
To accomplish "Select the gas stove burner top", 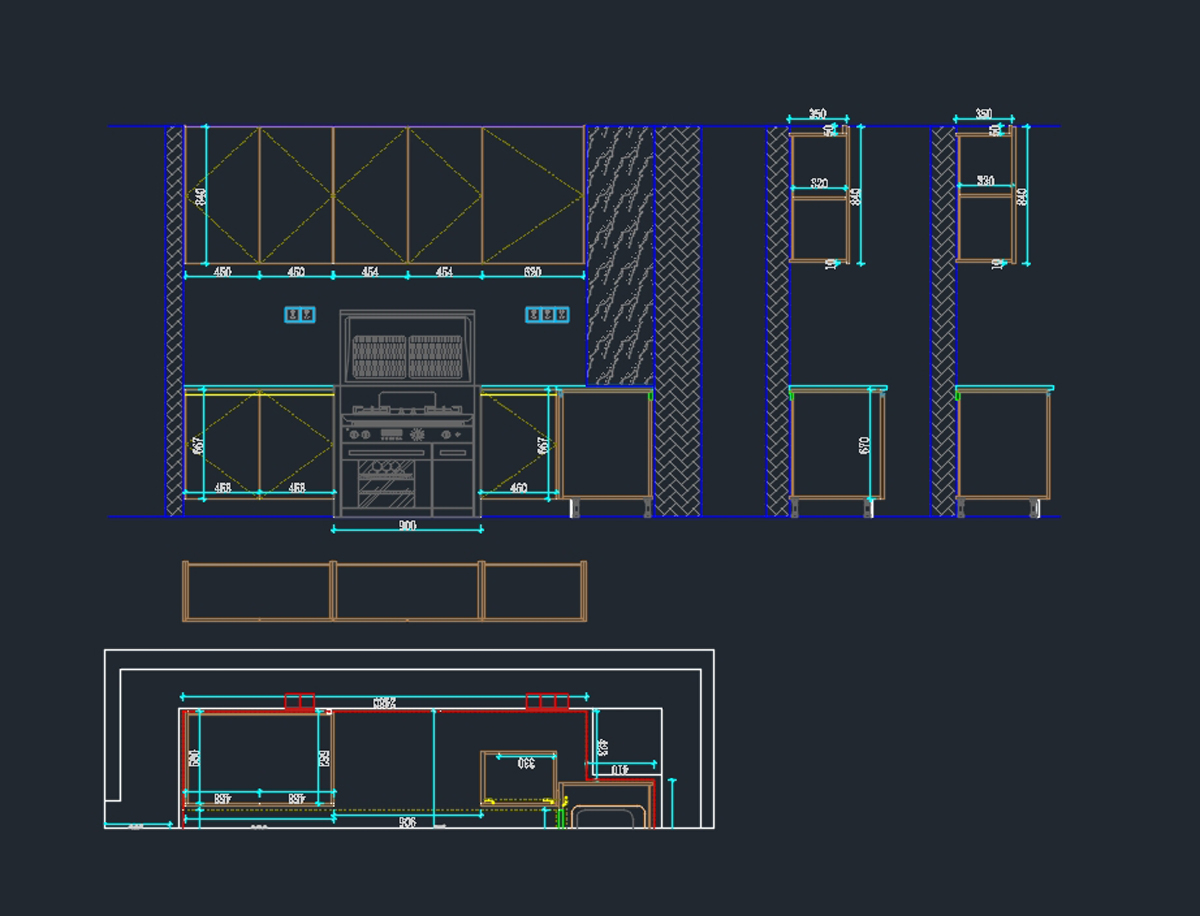I will tap(407, 408).
